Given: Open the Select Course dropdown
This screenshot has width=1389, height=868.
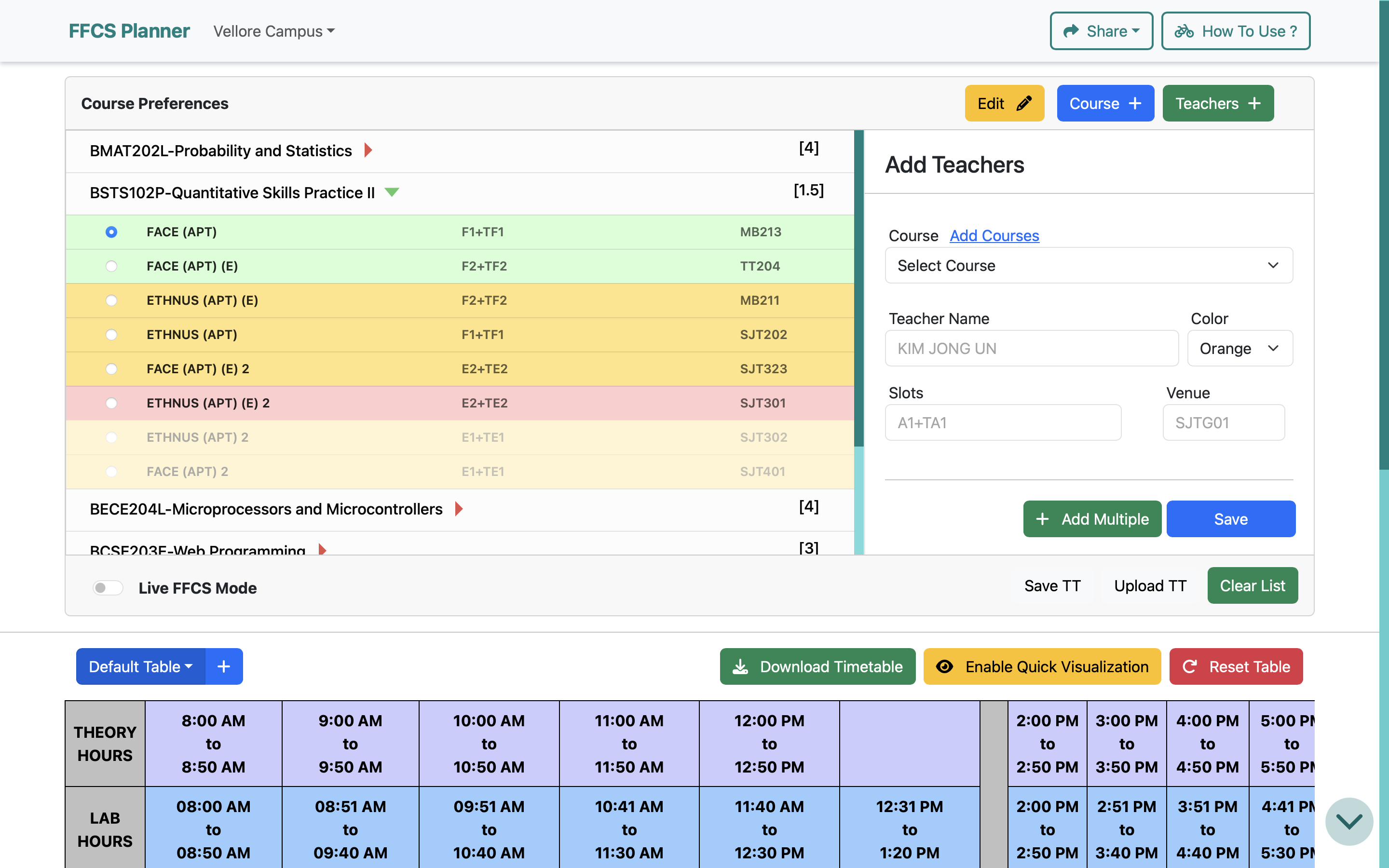Looking at the screenshot, I should click(1088, 266).
